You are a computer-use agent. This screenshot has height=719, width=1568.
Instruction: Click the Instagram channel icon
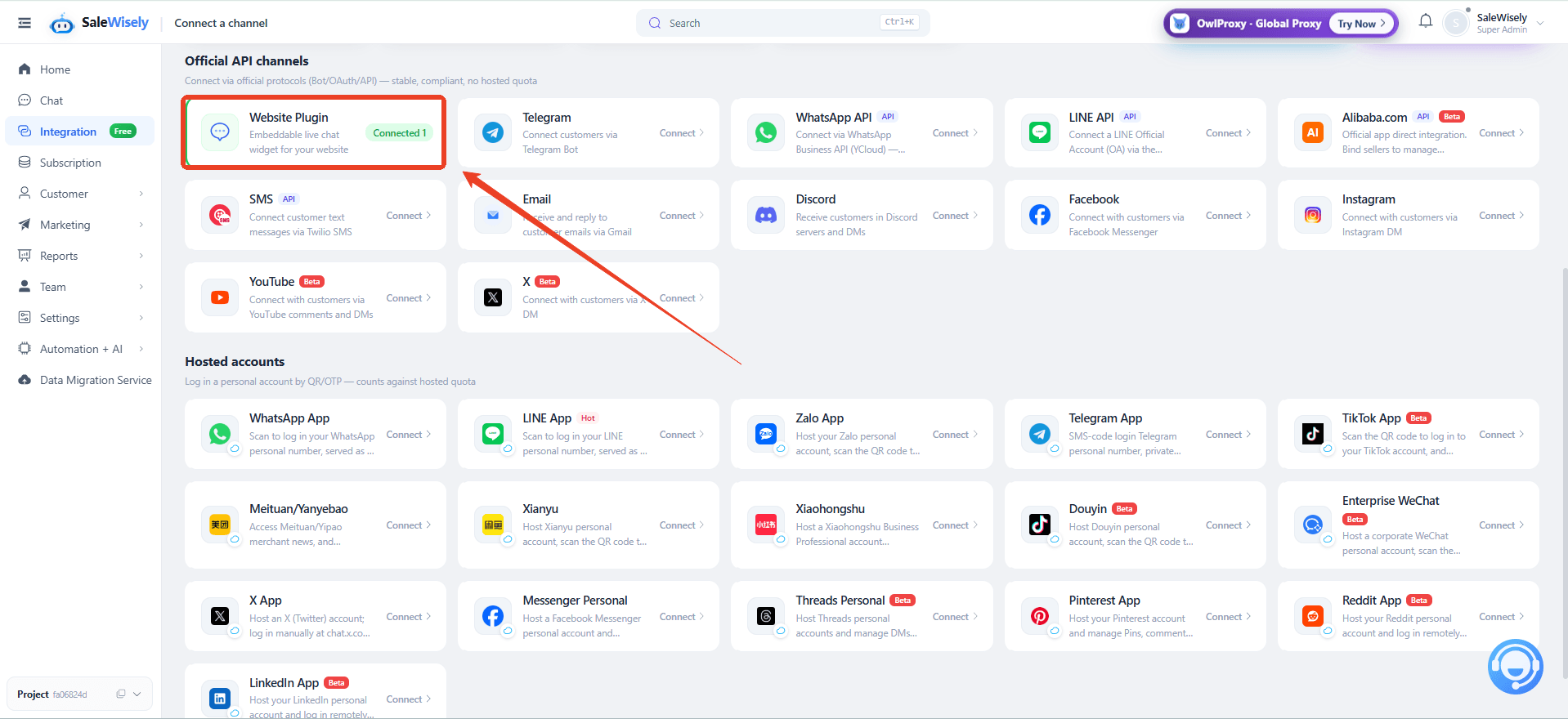pos(1312,216)
